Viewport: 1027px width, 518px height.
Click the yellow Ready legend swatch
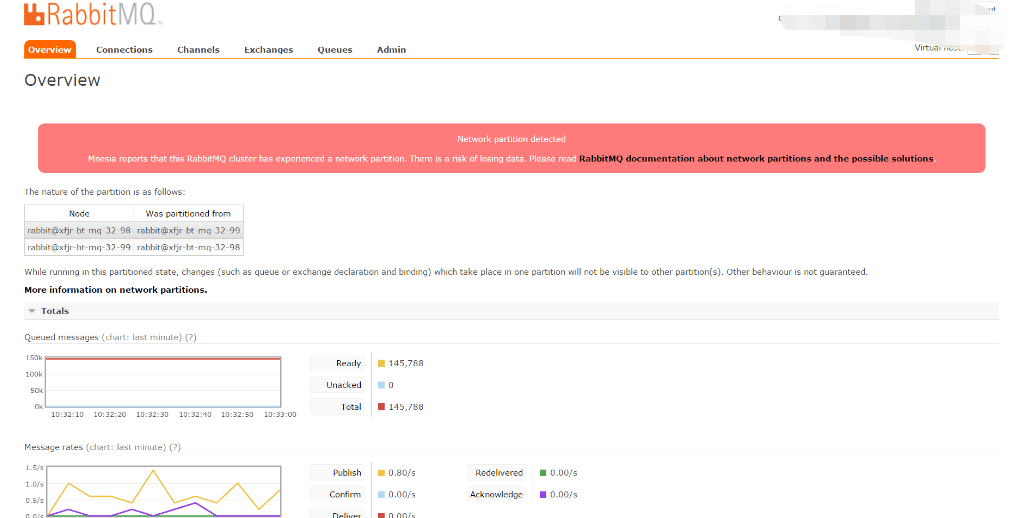click(381, 363)
